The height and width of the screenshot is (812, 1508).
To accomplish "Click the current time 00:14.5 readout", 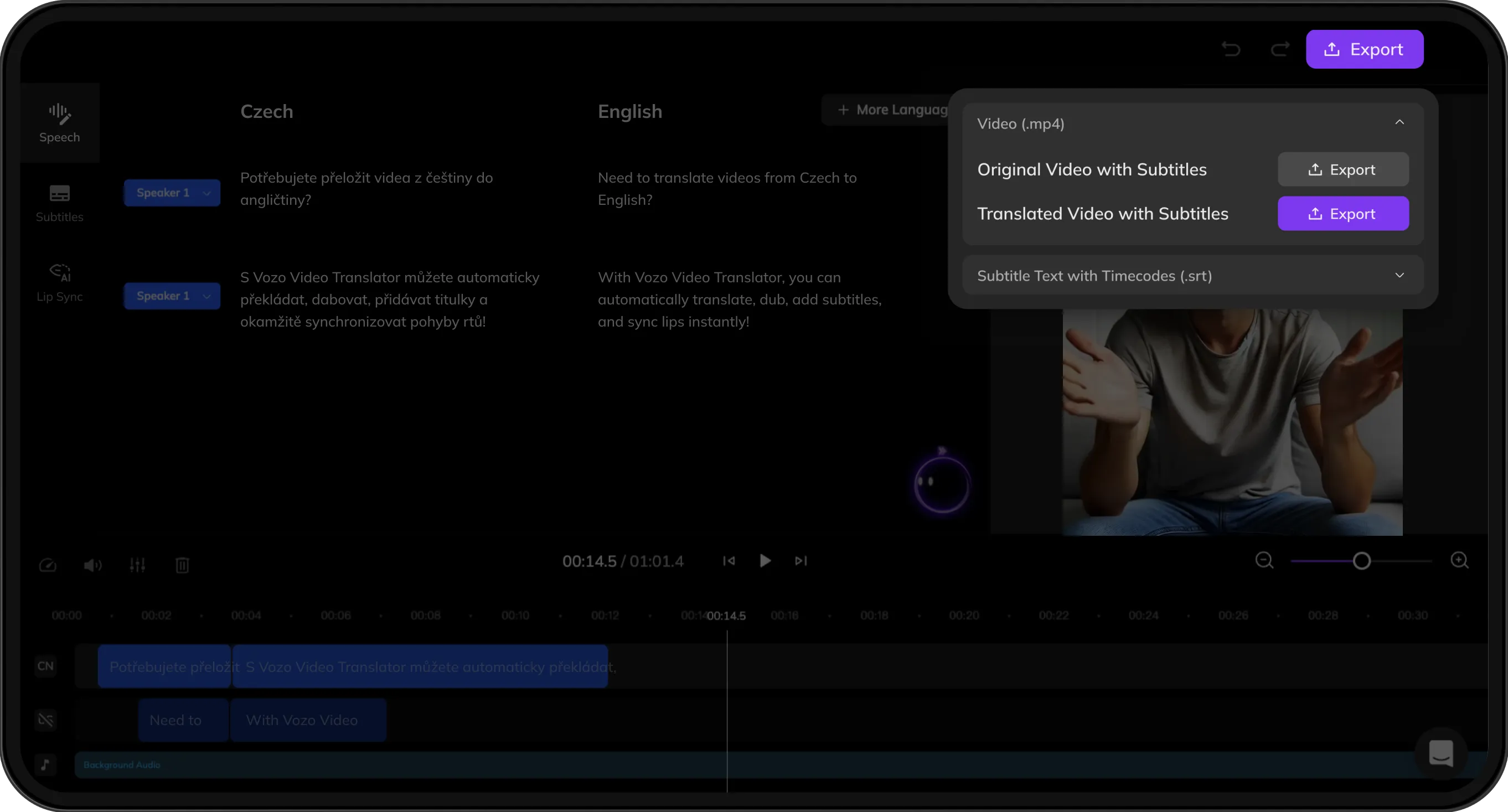I will [x=589, y=561].
